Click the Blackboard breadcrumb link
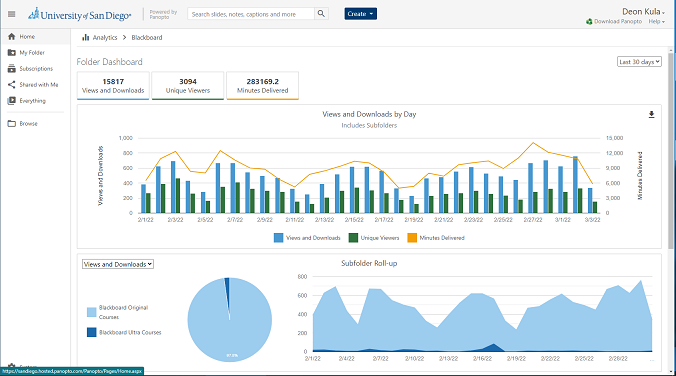Viewport: 676px width, 376px height. point(147,38)
